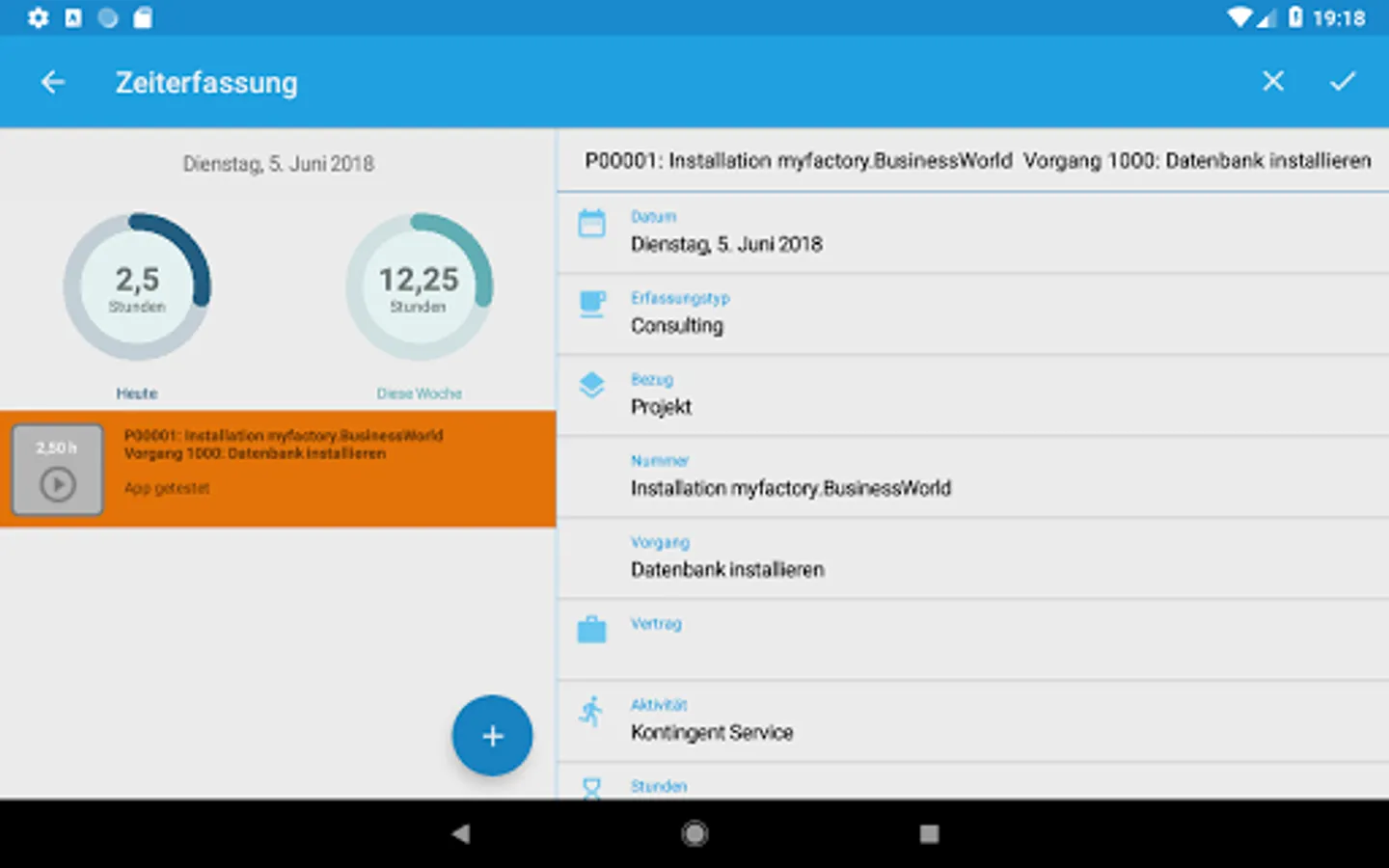The height and width of the screenshot is (868, 1389).
Task: Select the orange P00001 time entry
Action: [278, 469]
